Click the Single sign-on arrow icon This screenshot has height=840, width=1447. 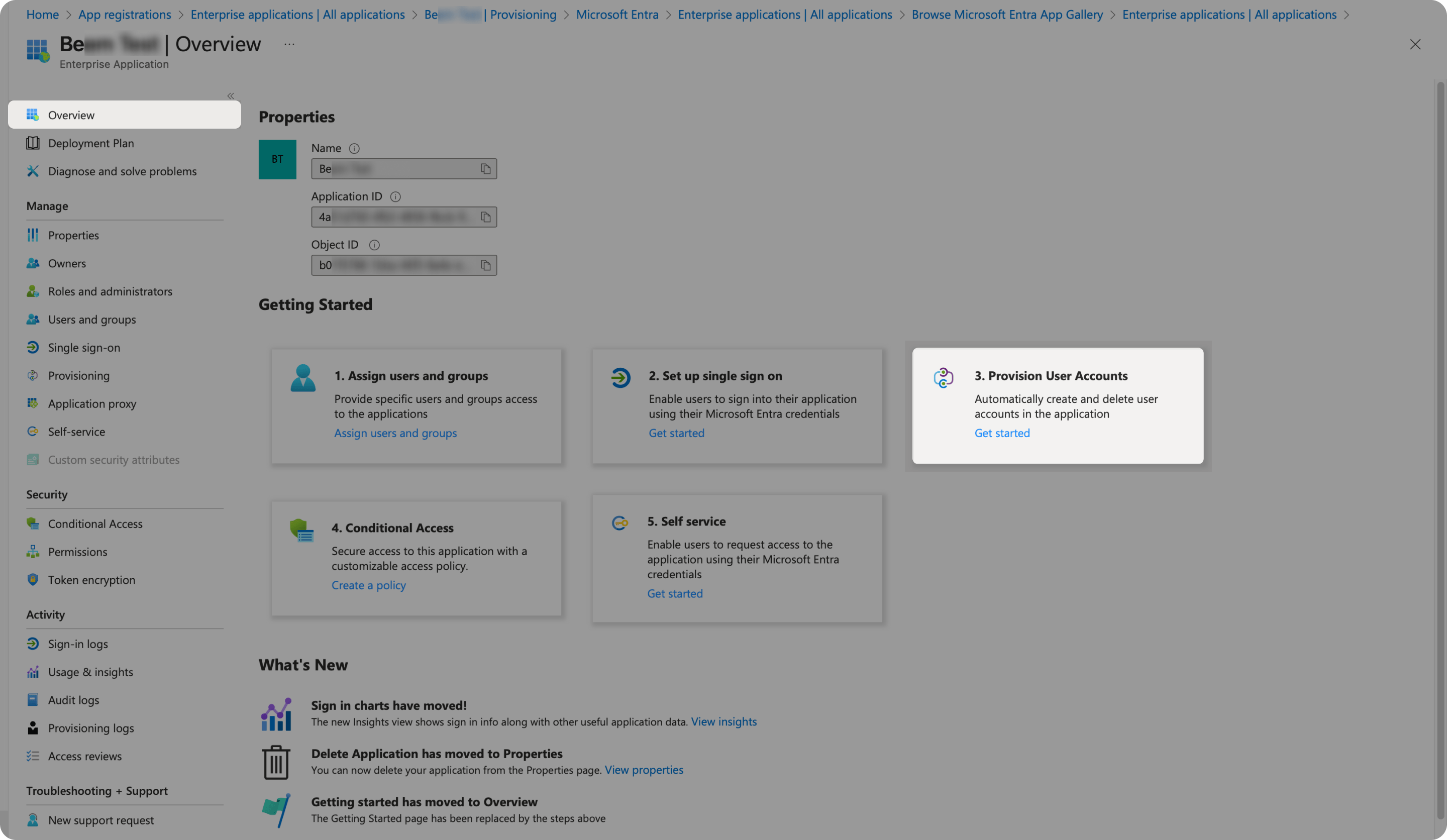click(x=33, y=347)
